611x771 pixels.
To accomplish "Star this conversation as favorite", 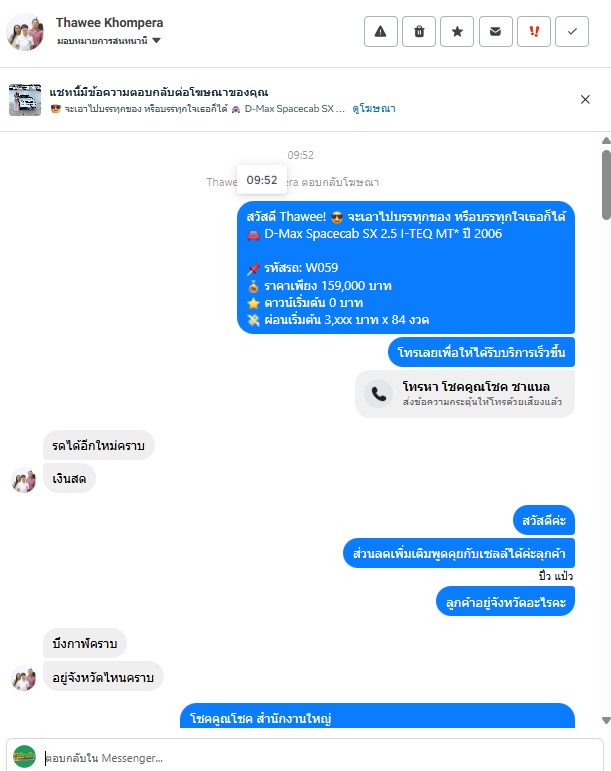I will 457,31.
